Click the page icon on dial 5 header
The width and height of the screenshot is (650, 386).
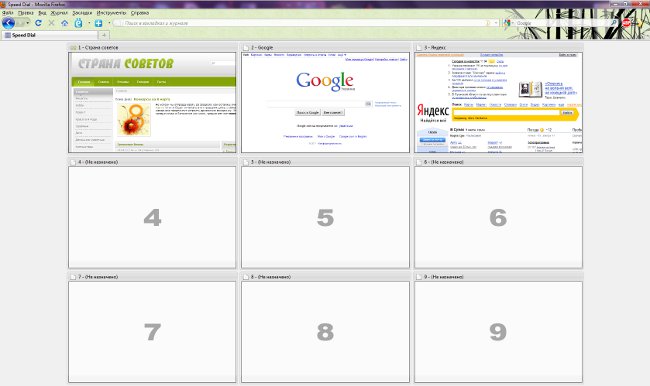pos(246,162)
